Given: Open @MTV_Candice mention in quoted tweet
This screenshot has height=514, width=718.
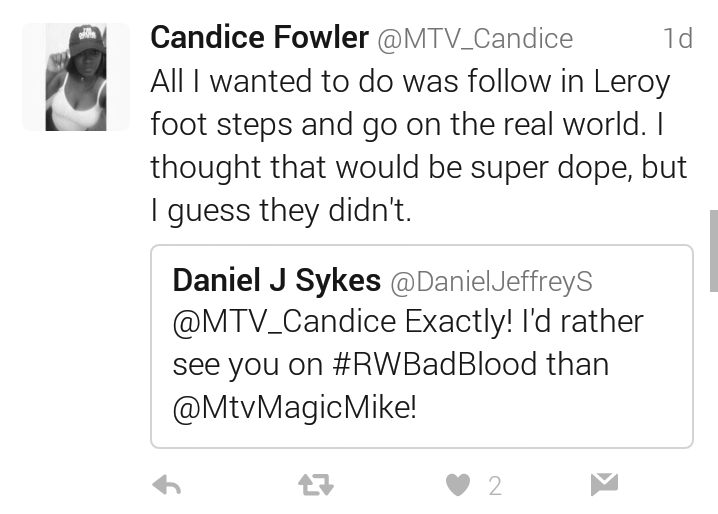Looking at the screenshot, I should [284, 322].
